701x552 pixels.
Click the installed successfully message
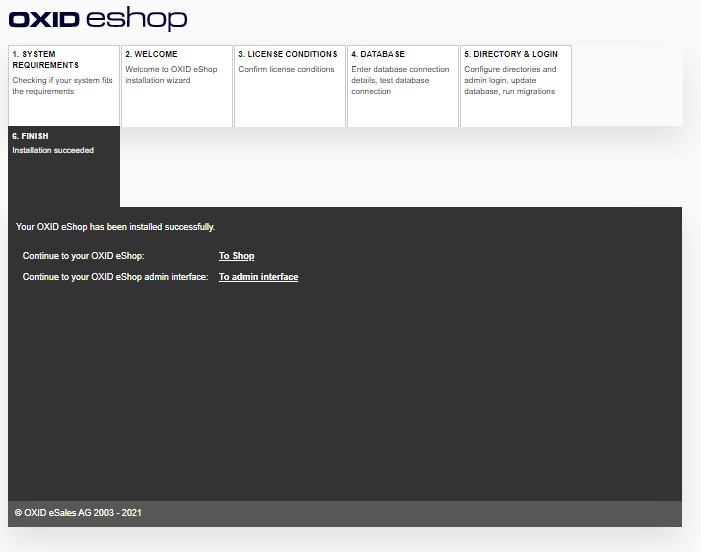pos(115,227)
